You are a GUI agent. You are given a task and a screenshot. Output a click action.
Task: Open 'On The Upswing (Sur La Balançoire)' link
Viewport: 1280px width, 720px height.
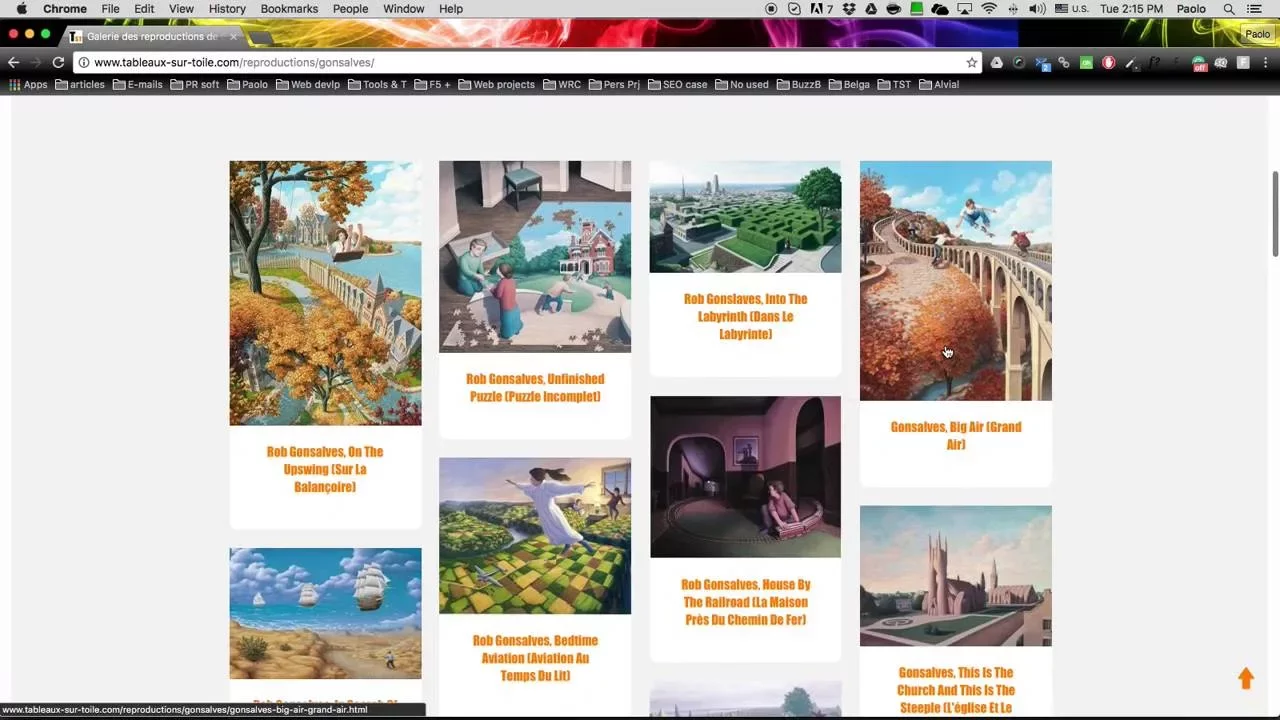pos(325,469)
